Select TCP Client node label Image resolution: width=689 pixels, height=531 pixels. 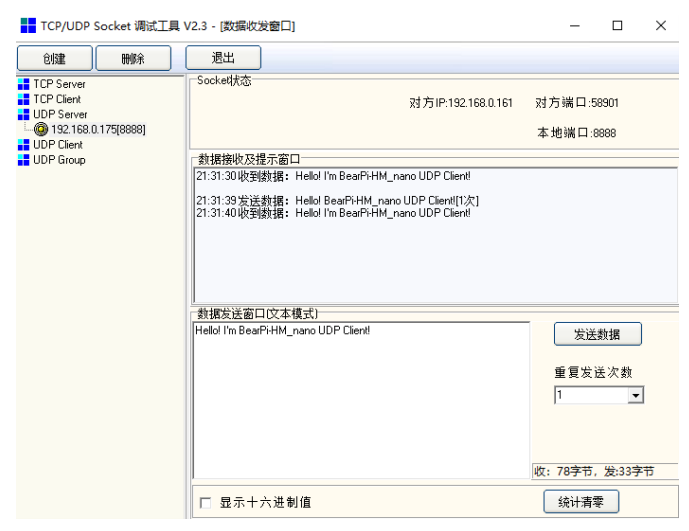57,99
